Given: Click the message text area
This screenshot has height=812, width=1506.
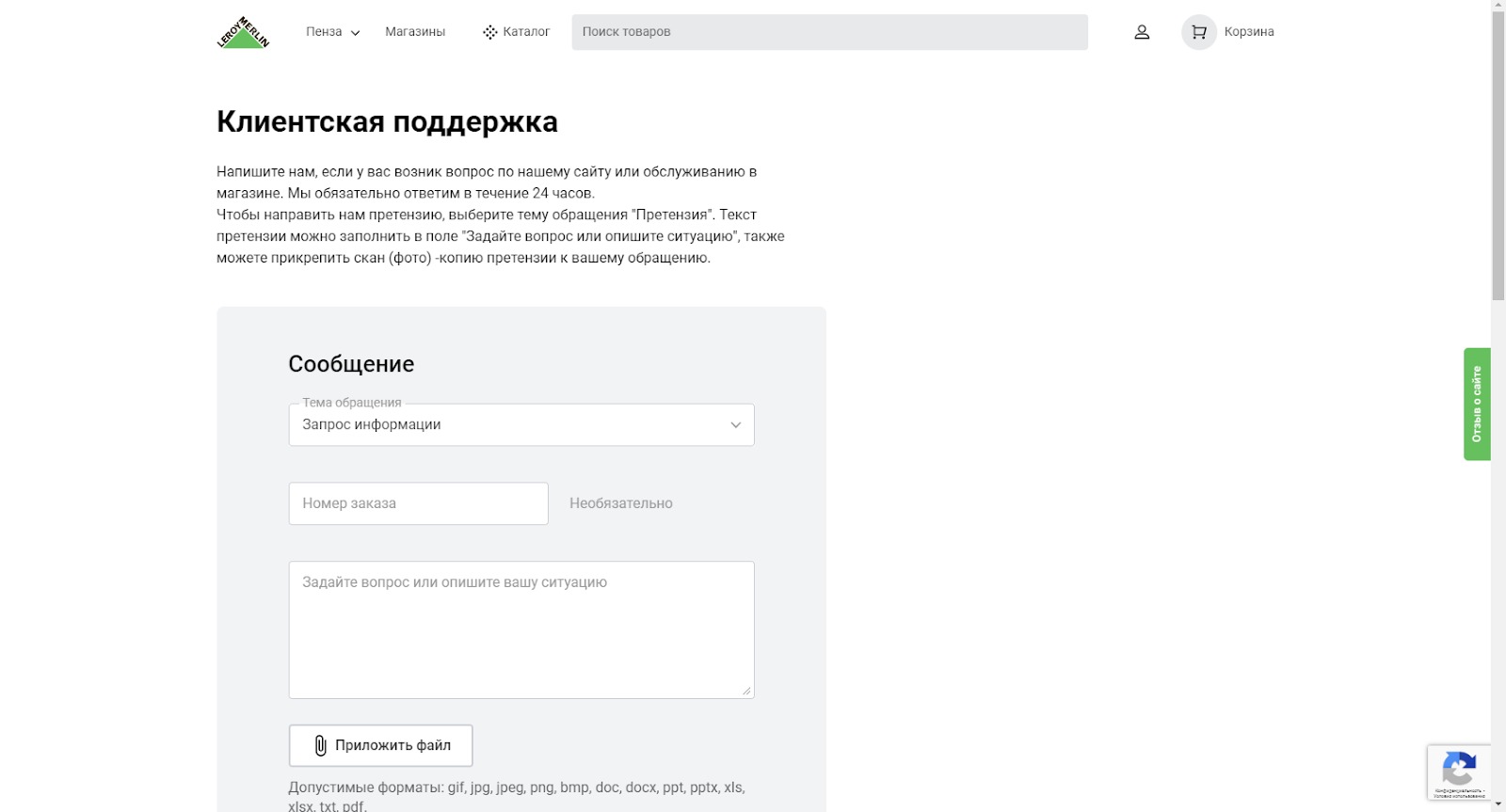Looking at the screenshot, I should [521, 630].
